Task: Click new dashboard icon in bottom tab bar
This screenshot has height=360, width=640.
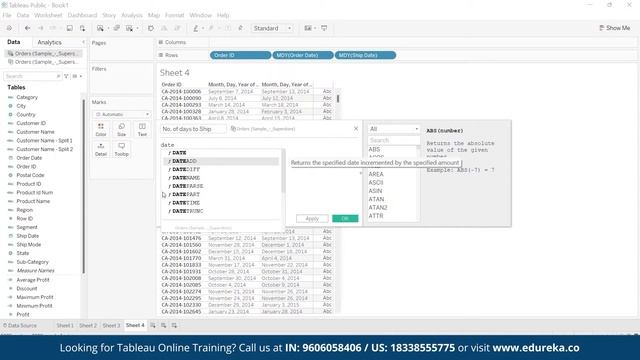Action: 163,325
